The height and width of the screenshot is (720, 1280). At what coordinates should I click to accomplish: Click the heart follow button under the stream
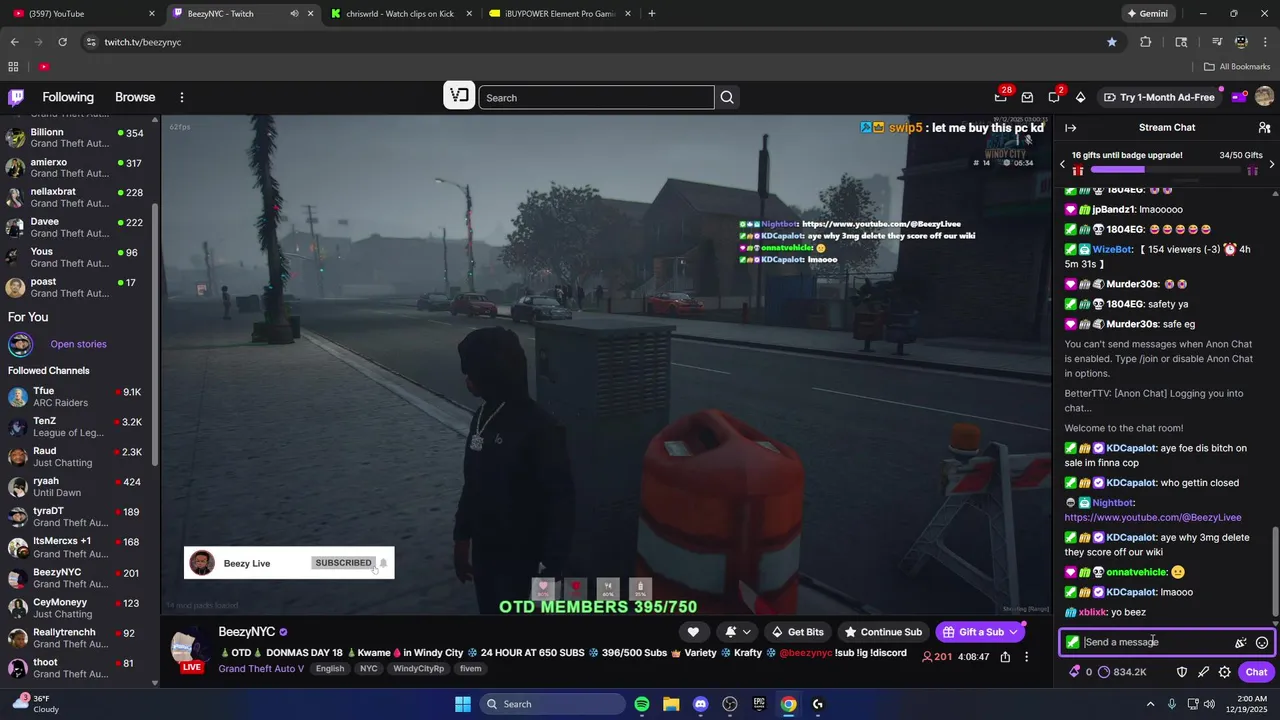click(x=693, y=632)
